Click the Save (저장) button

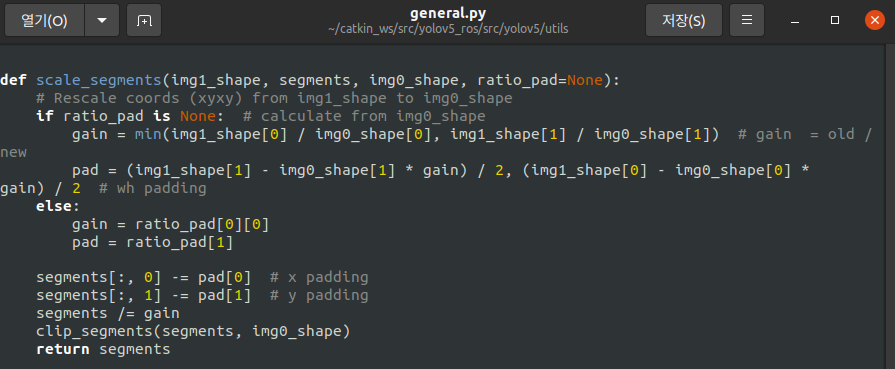click(x=684, y=21)
